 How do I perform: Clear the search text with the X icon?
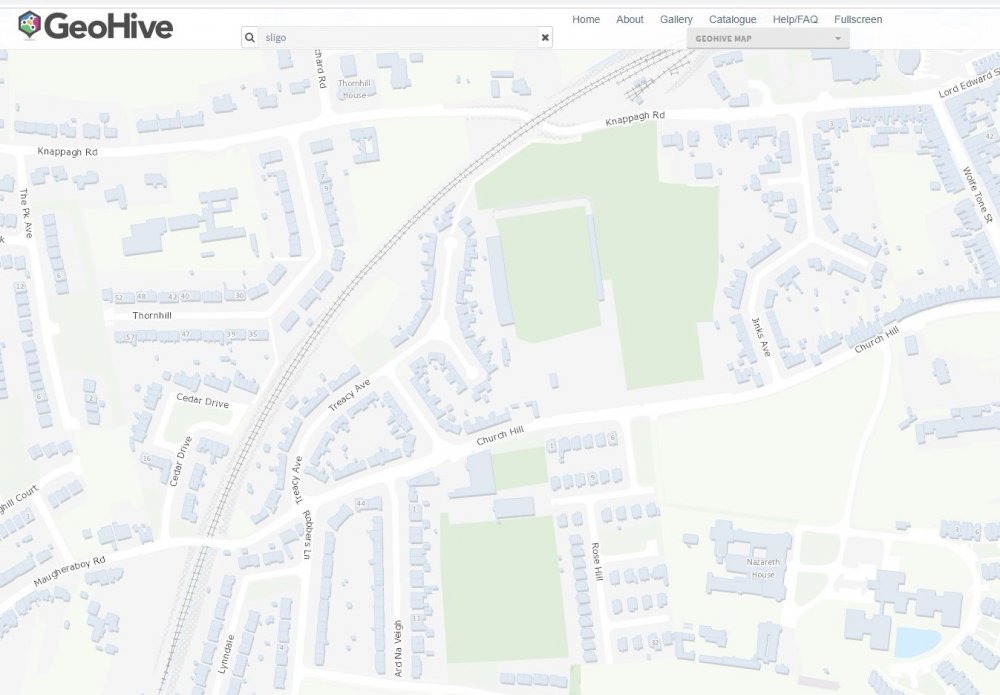tap(545, 38)
